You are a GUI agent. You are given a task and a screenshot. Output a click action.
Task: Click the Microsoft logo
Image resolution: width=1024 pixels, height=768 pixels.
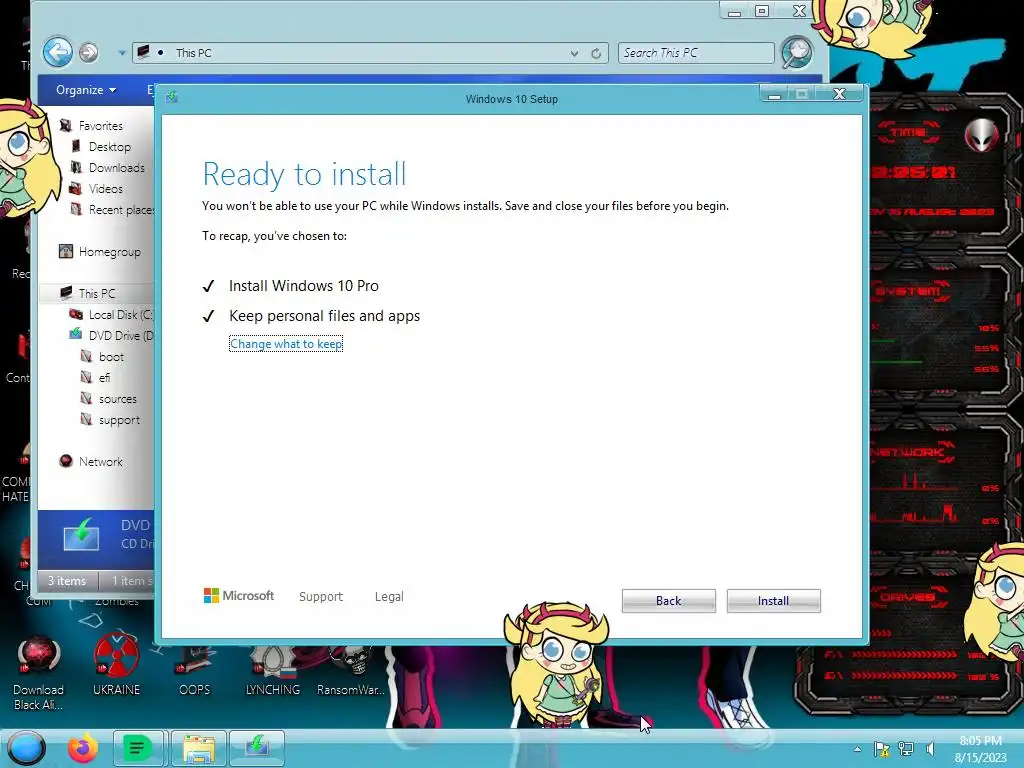[239, 596]
